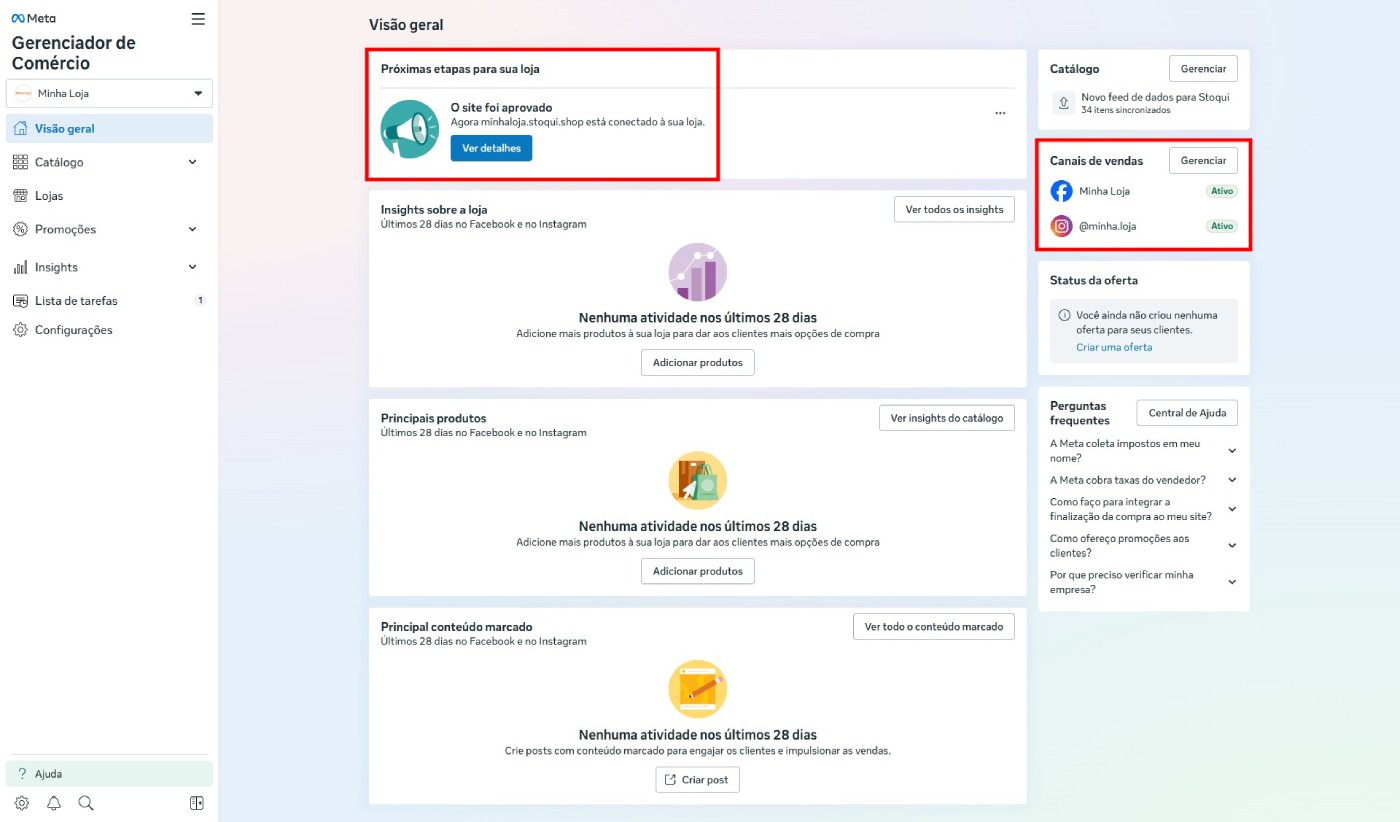Click the search magnifier icon
This screenshot has width=1400, height=822.
click(x=86, y=803)
